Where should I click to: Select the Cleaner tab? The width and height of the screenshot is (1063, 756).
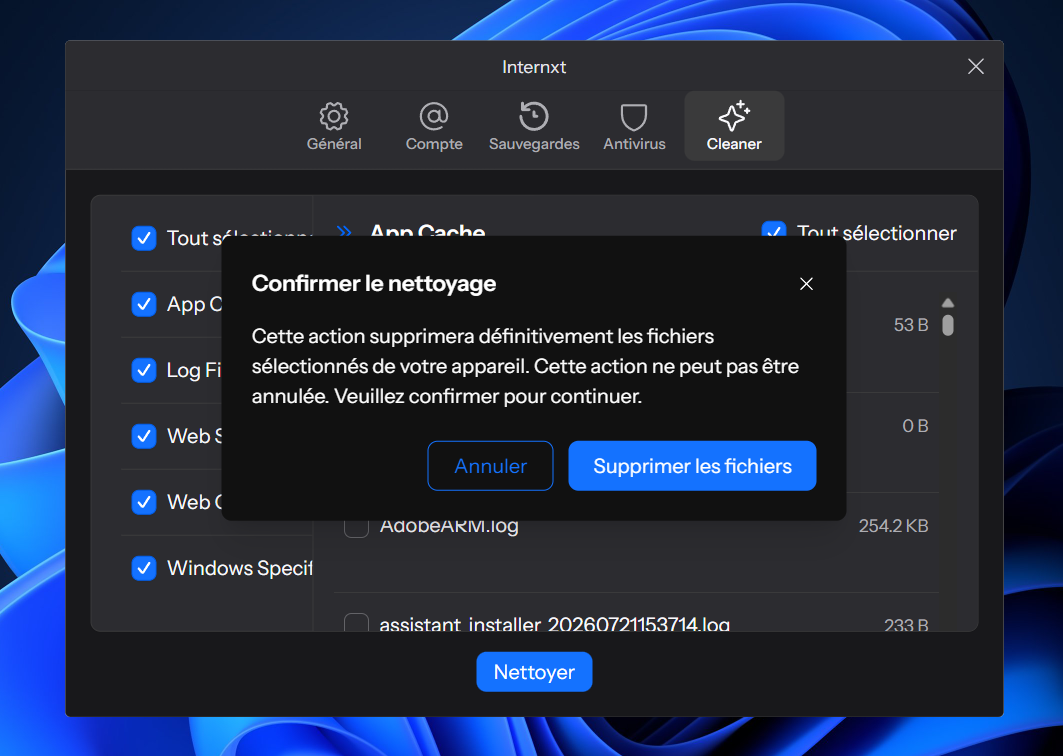(734, 126)
